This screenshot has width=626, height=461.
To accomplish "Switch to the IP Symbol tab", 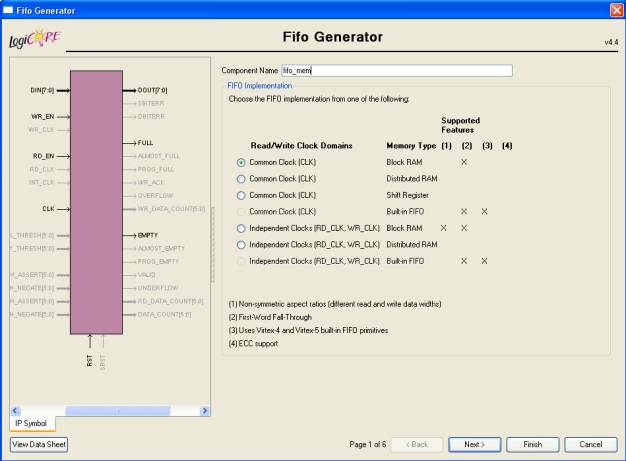I will [31, 424].
